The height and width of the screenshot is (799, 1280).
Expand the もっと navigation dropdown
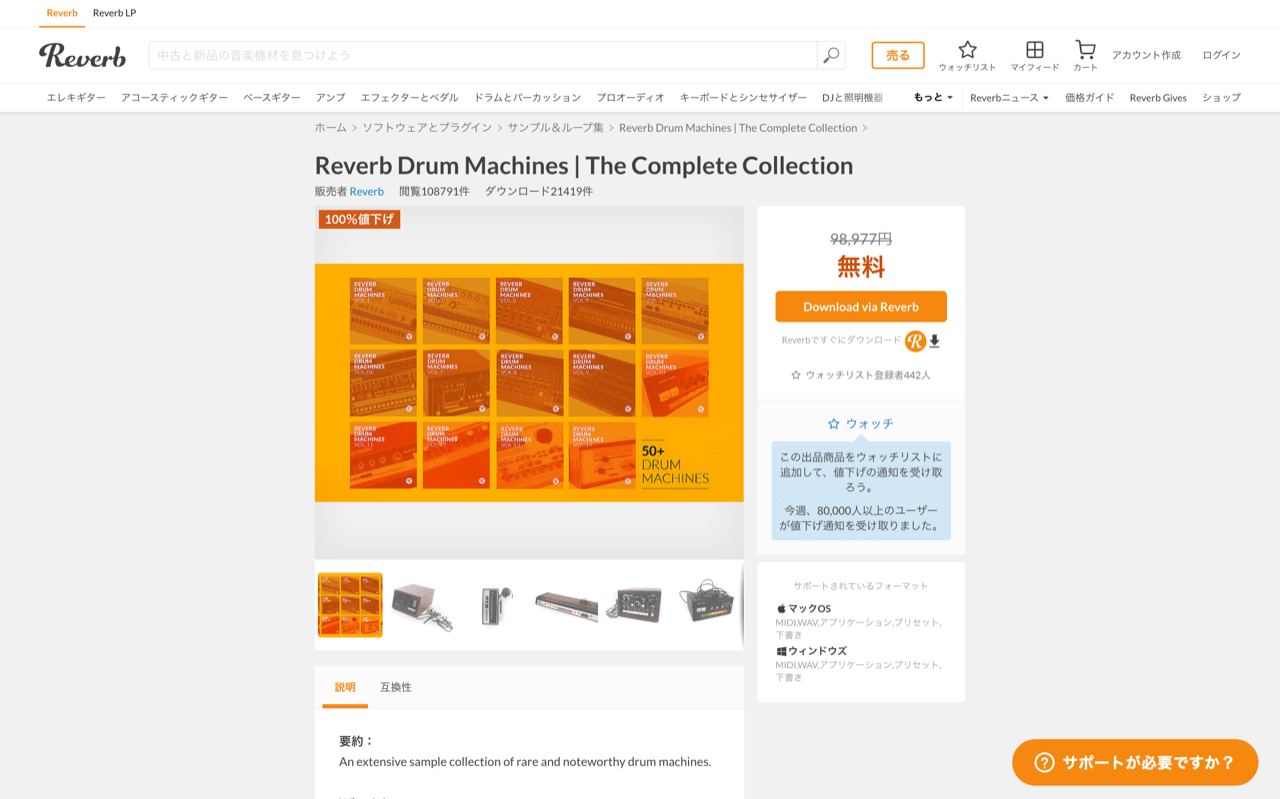931,97
